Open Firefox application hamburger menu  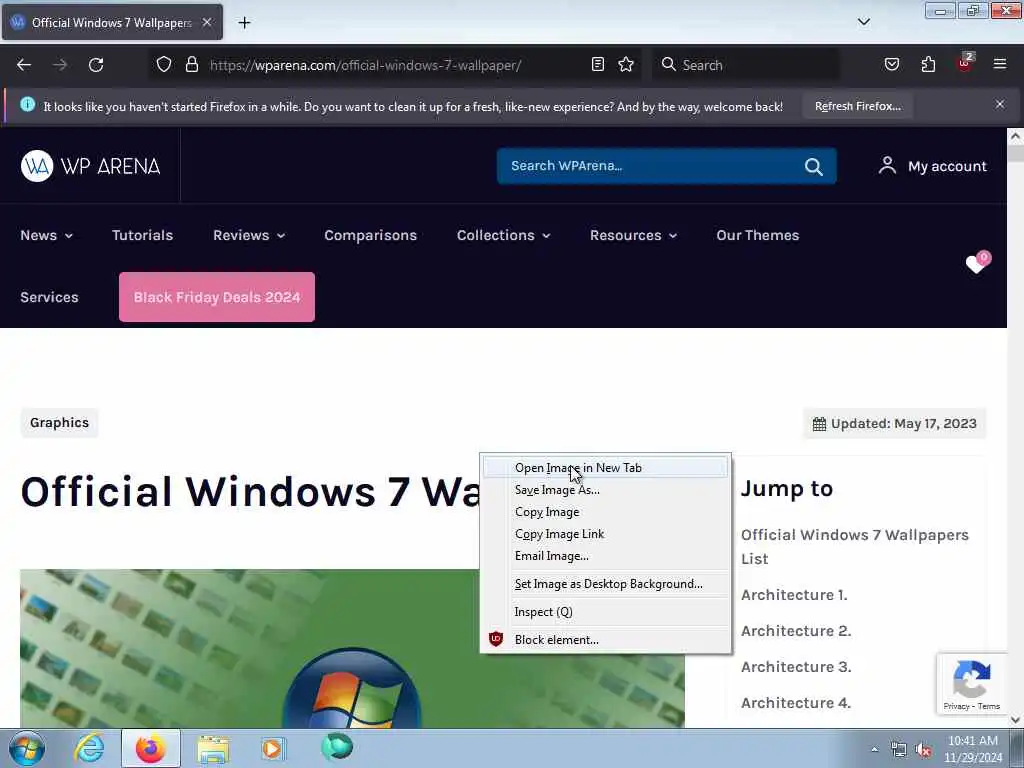(x=1000, y=65)
